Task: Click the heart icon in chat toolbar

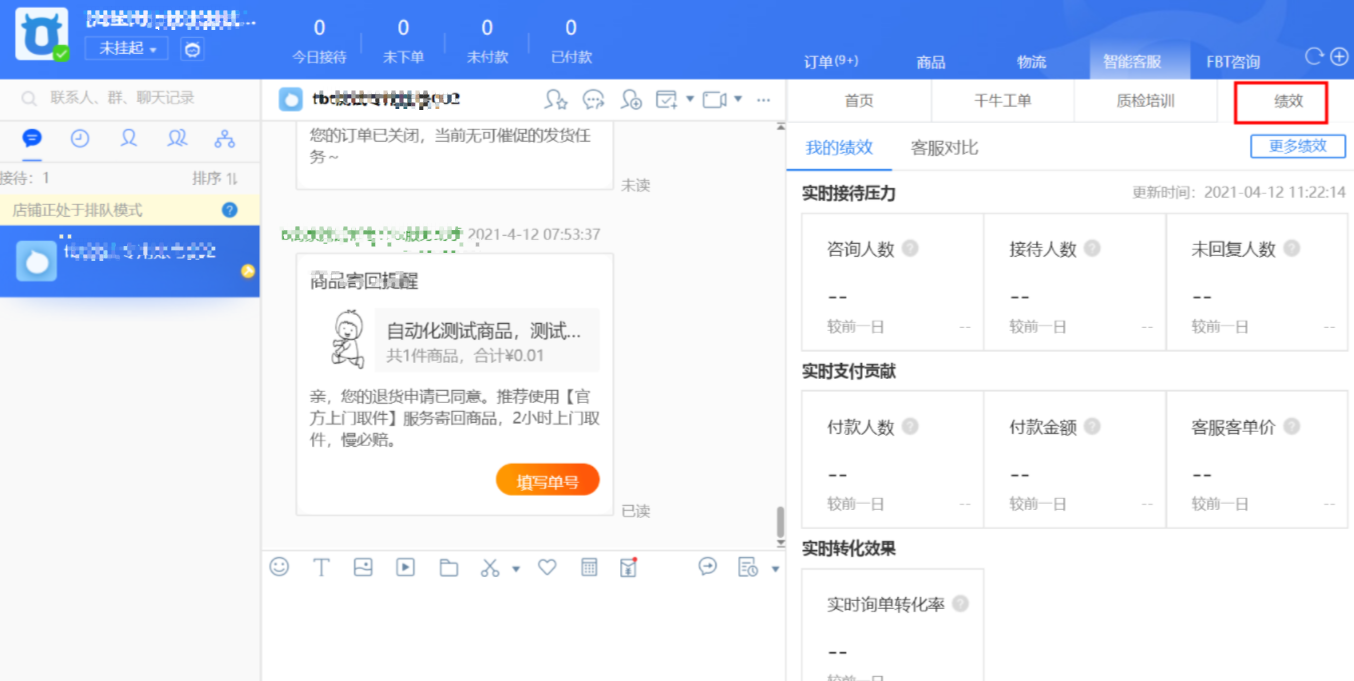Action: (x=547, y=567)
